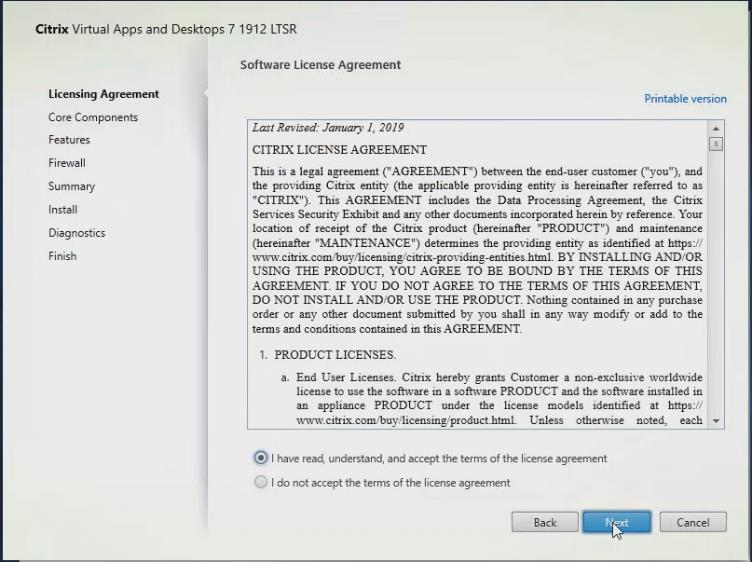Open the Printable version link

point(685,99)
